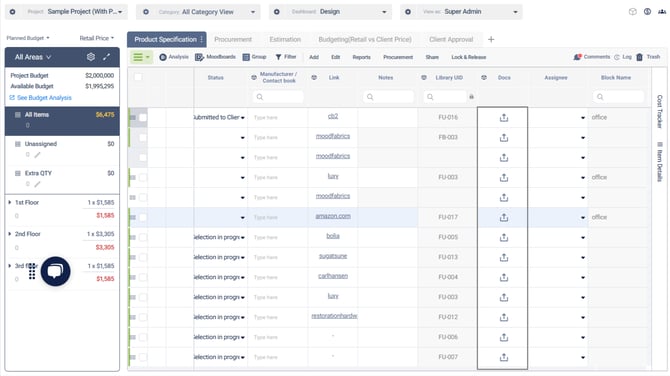Switch to the Procurement tab

tap(233, 39)
